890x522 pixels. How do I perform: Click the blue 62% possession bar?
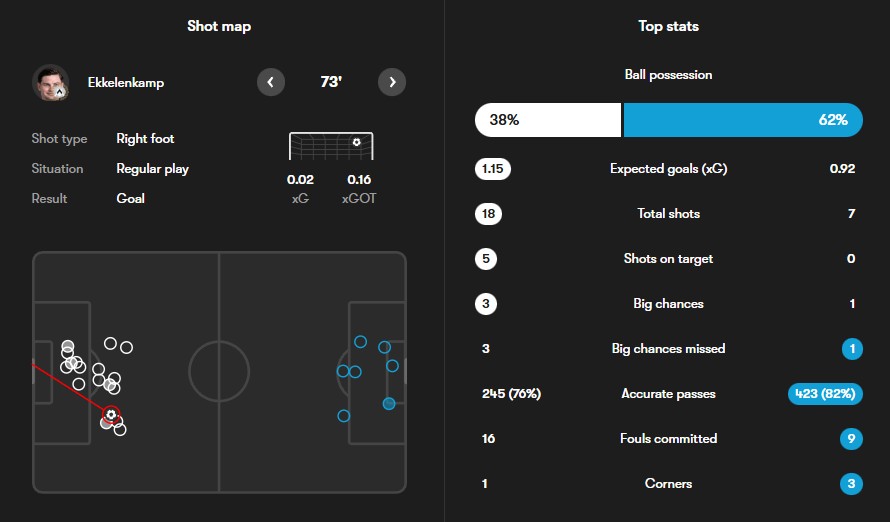[742, 120]
